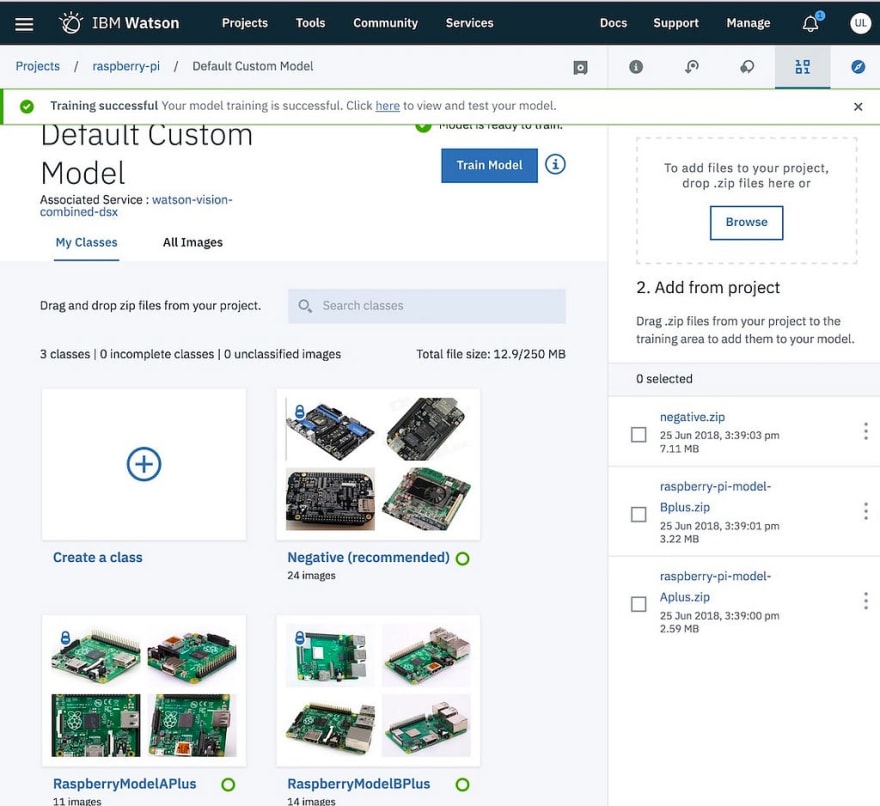880x806 pixels.
Task: Open the Docs link in the top bar
Action: click(x=613, y=23)
